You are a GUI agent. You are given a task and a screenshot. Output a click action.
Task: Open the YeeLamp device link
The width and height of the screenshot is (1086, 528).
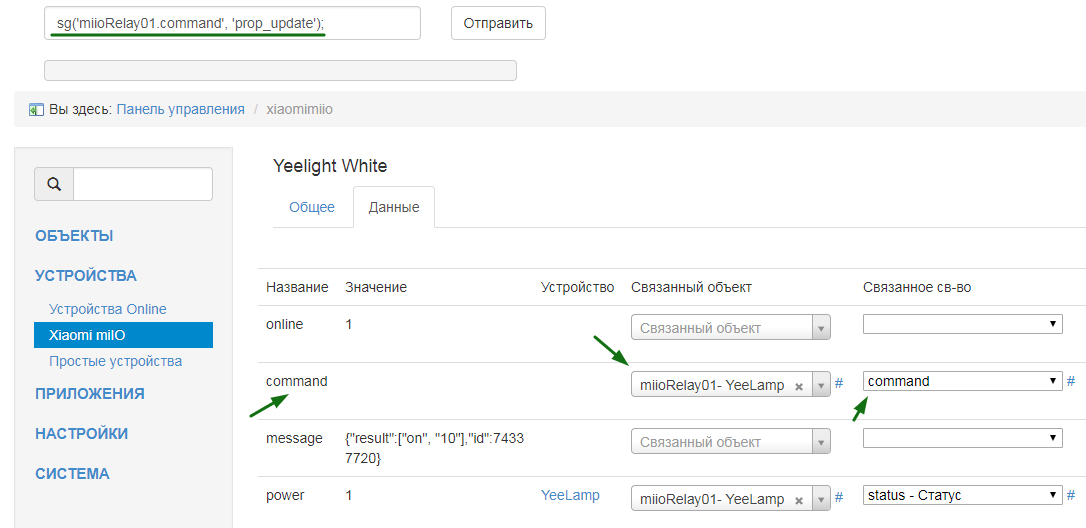[x=570, y=495]
